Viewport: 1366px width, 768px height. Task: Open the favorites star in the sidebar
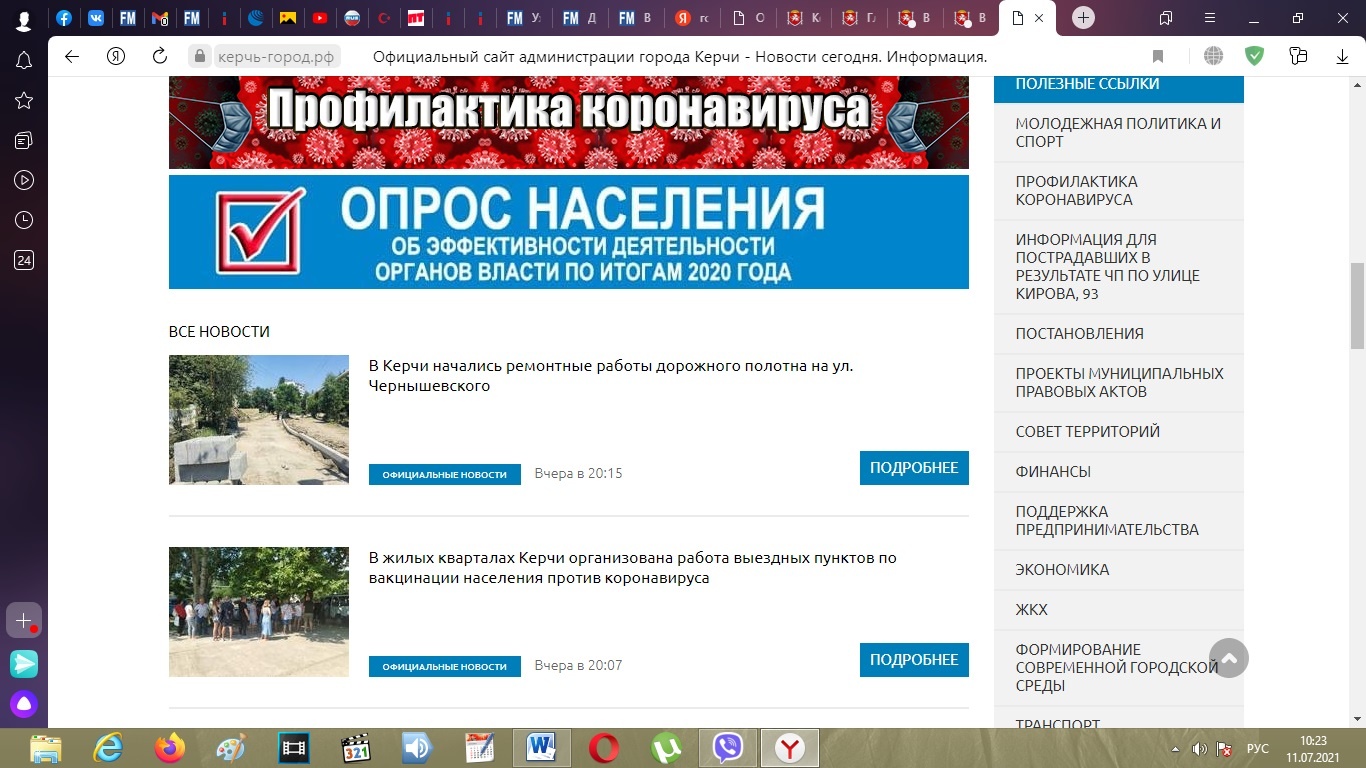pos(24,100)
